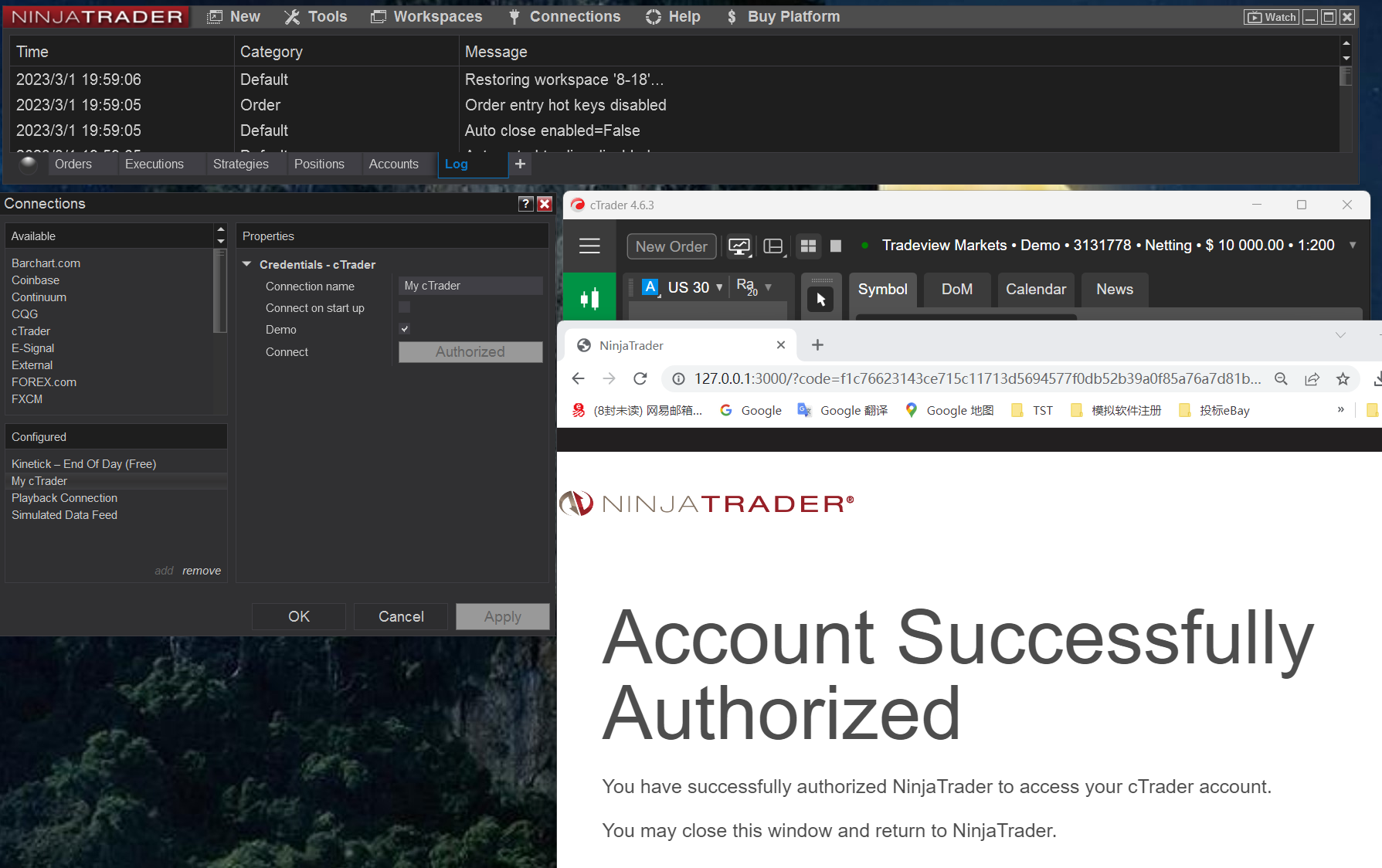Viewport: 1382px width, 868px height.
Task: Edit the Connection name field
Action: coord(470,286)
